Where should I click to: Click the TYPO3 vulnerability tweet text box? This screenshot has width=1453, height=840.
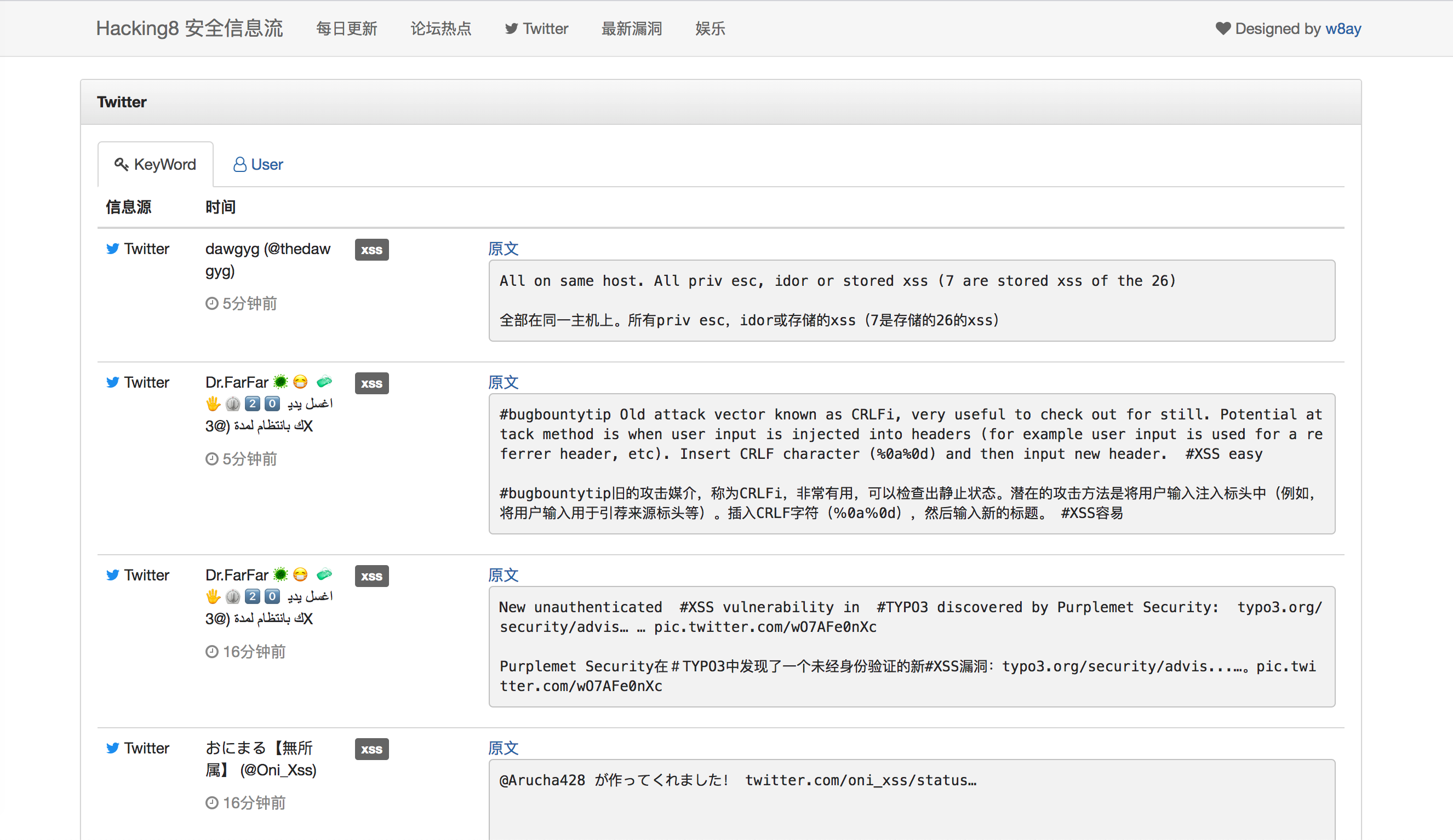(912, 646)
